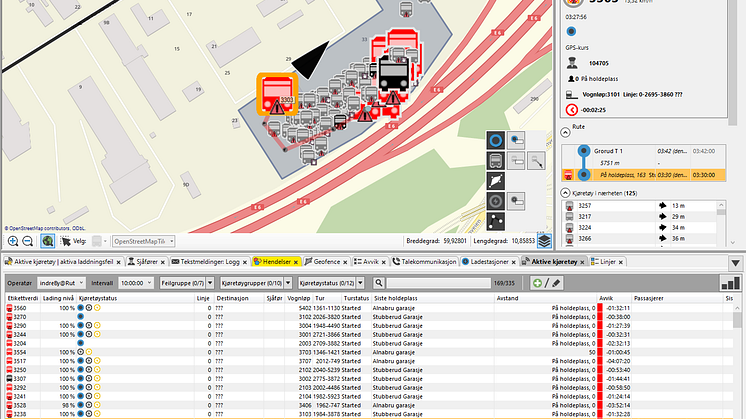746x419 pixels.
Task: Open the Telekommunikasjon tab
Action: point(424,262)
